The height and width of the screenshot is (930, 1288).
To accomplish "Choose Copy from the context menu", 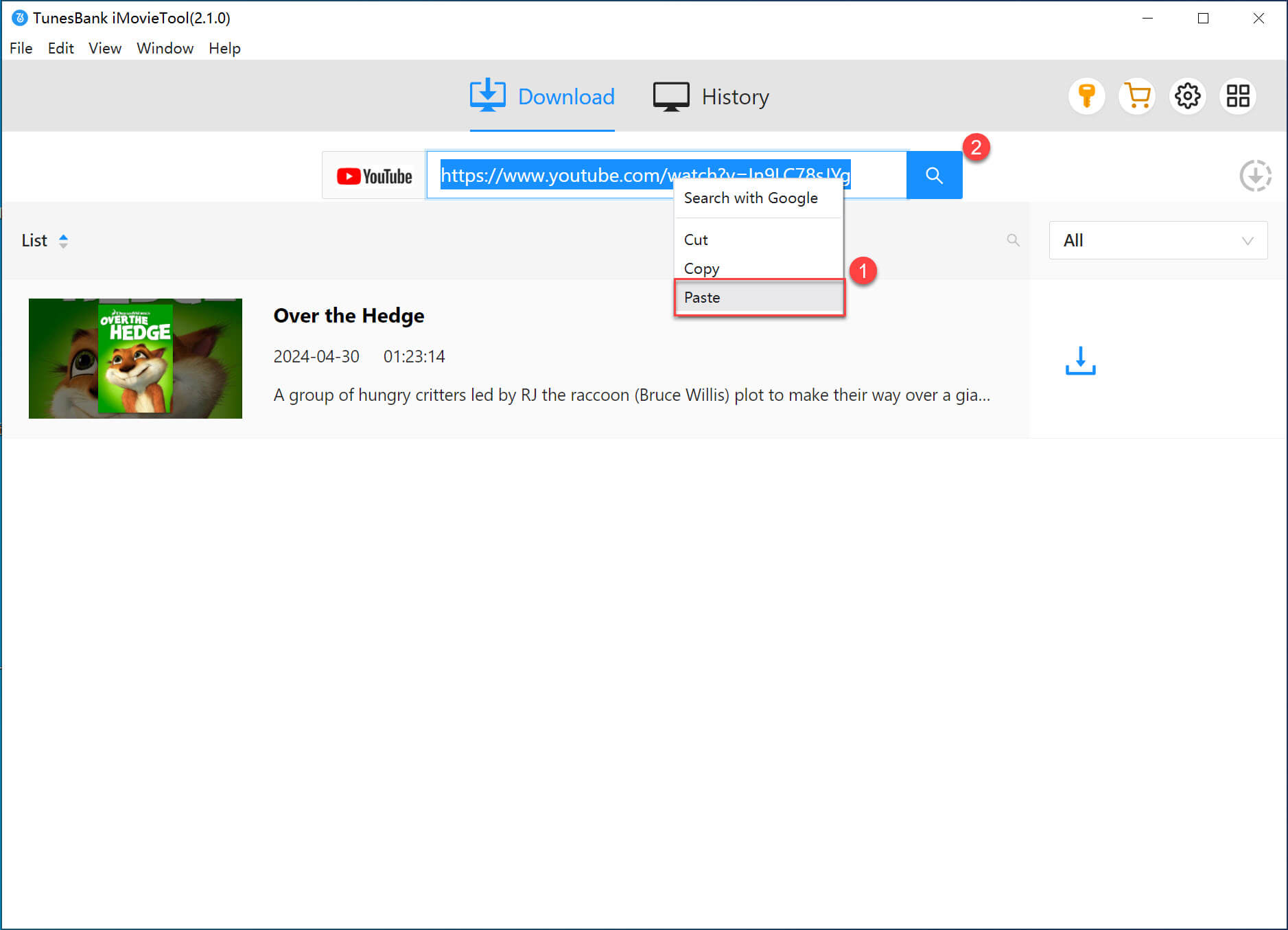I will point(701,268).
